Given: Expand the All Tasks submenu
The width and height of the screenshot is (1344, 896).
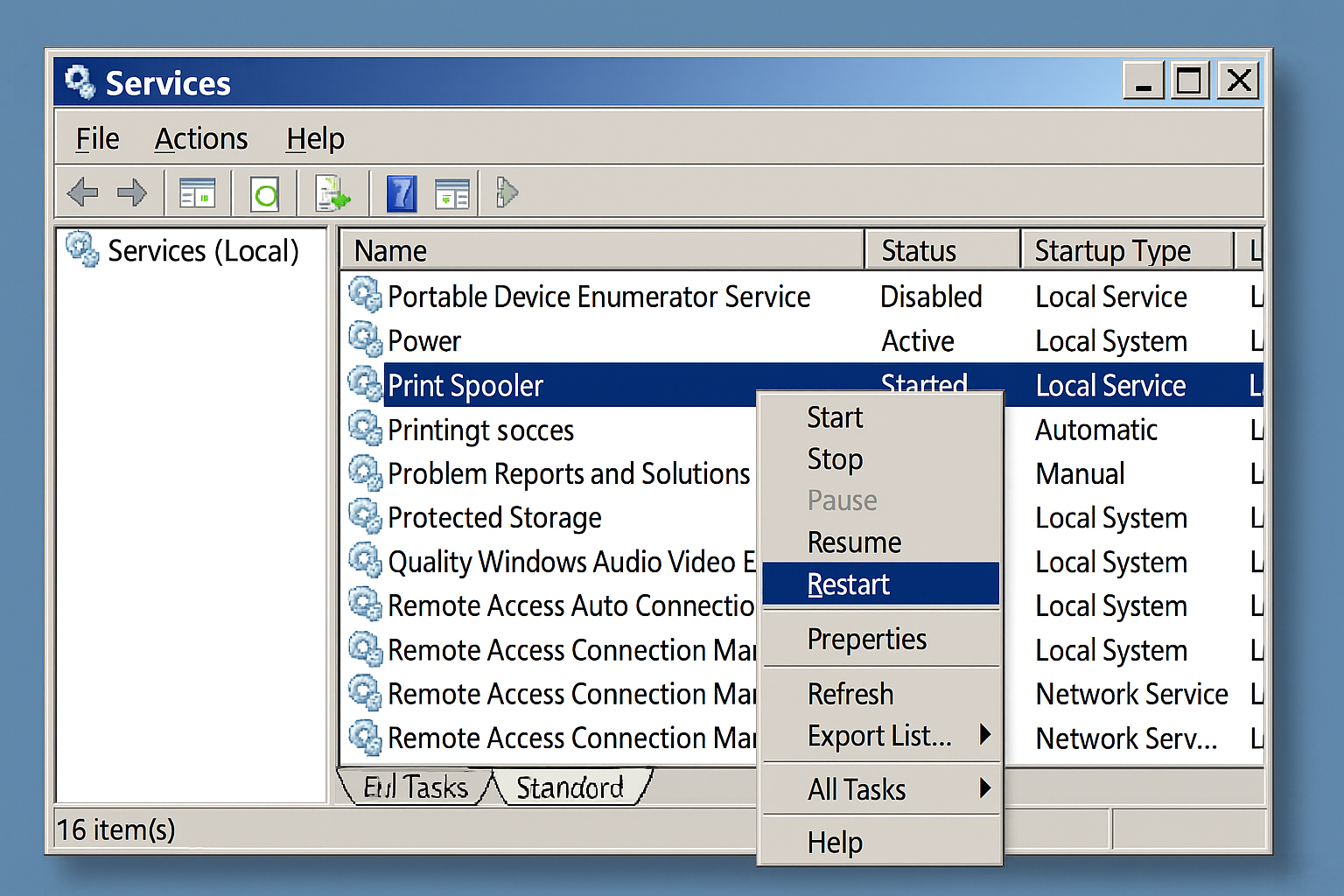Looking at the screenshot, I should pos(856,788).
